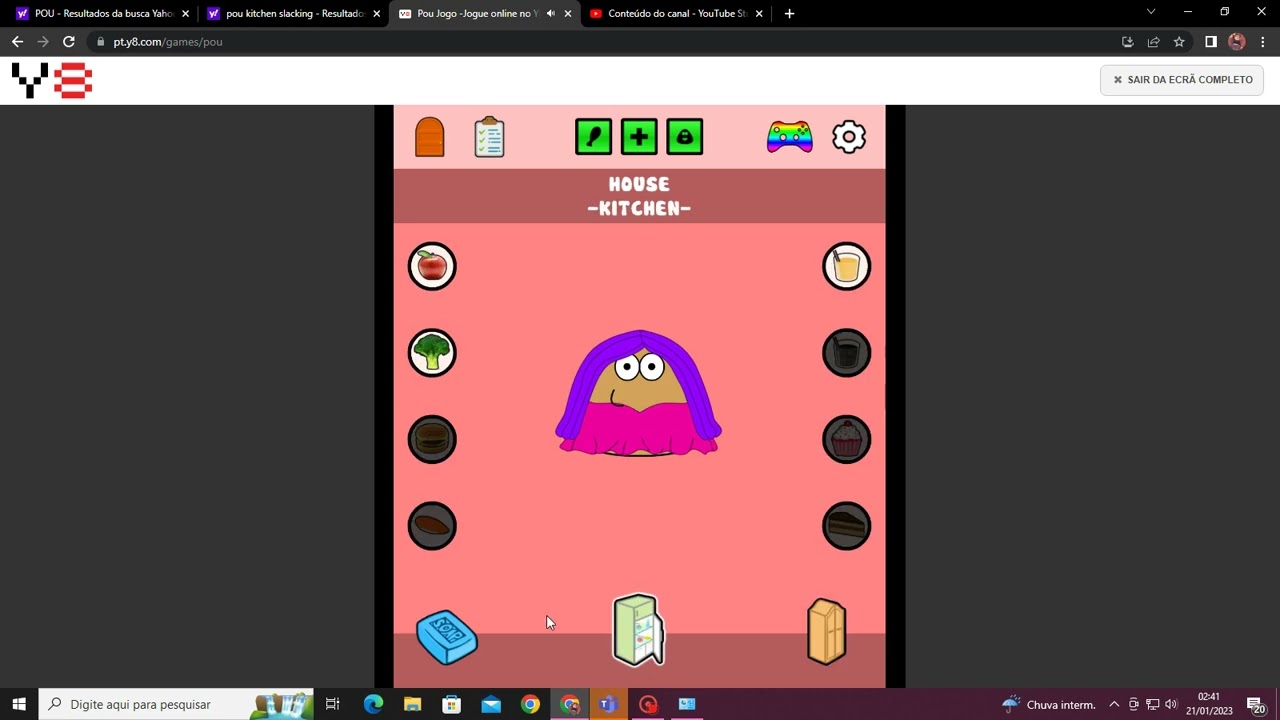
Task: Open the clipboard checklist in game
Action: pos(489,137)
